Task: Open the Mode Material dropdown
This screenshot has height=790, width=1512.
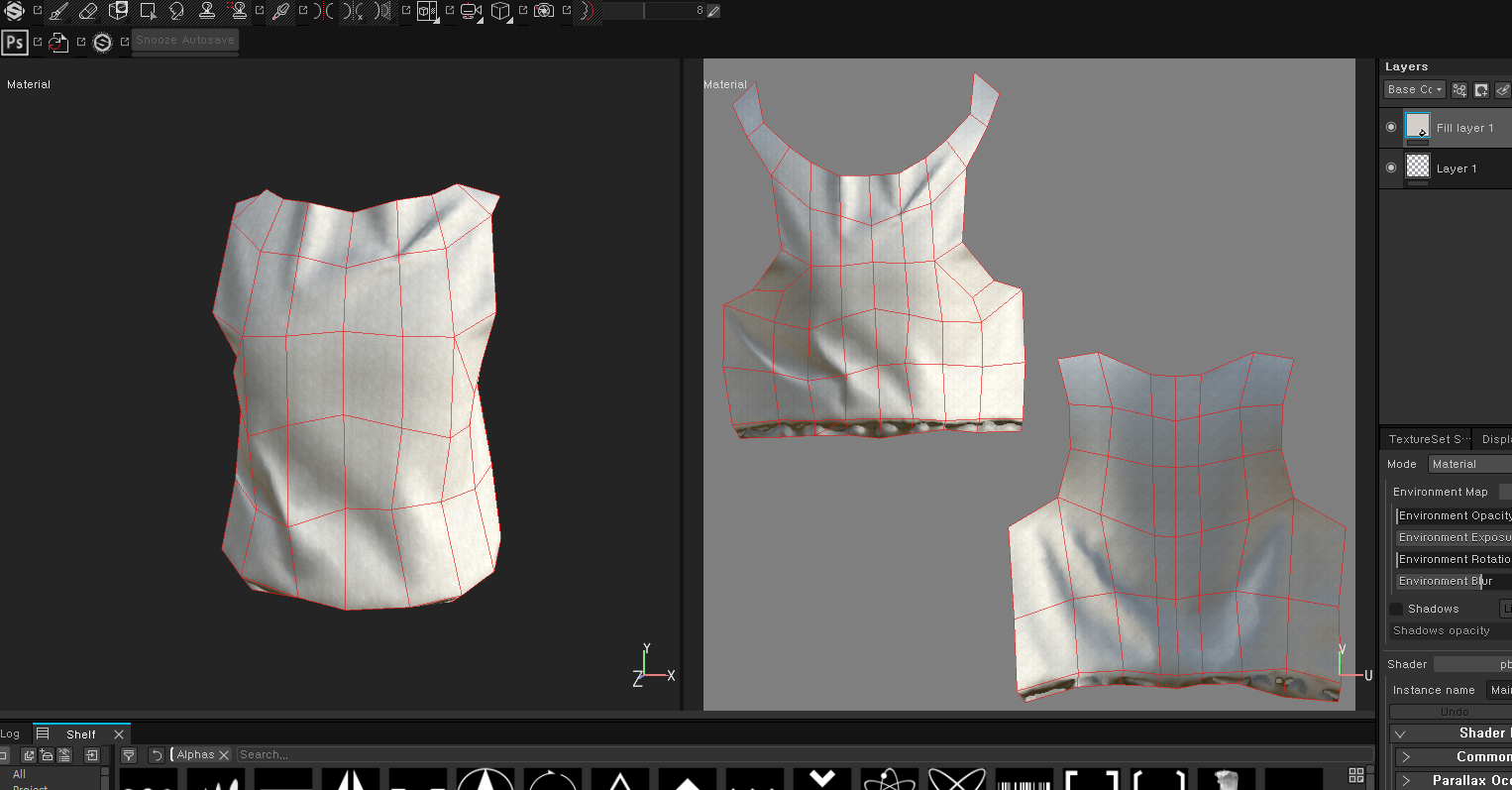Action: point(1468,464)
